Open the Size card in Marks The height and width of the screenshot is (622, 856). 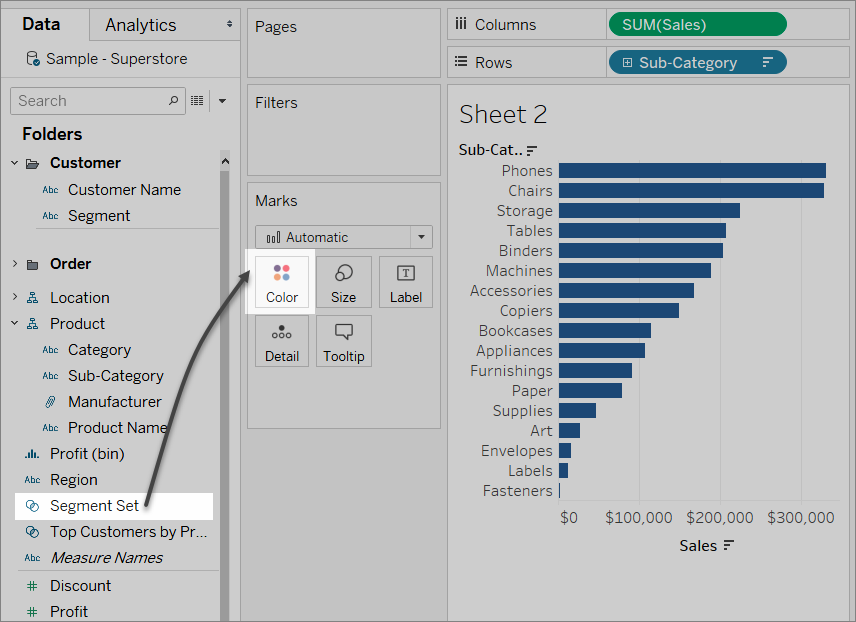coord(343,282)
